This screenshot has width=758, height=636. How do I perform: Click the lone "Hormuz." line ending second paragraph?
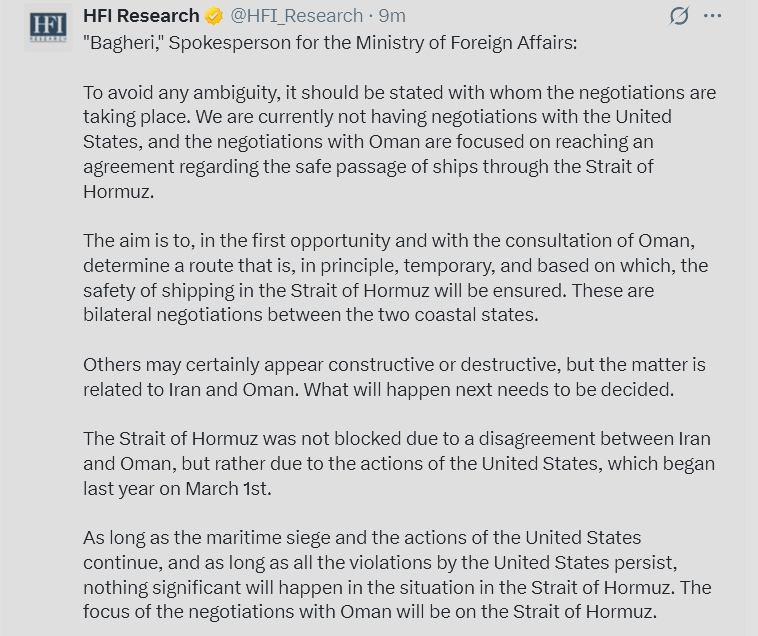pos(118,191)
